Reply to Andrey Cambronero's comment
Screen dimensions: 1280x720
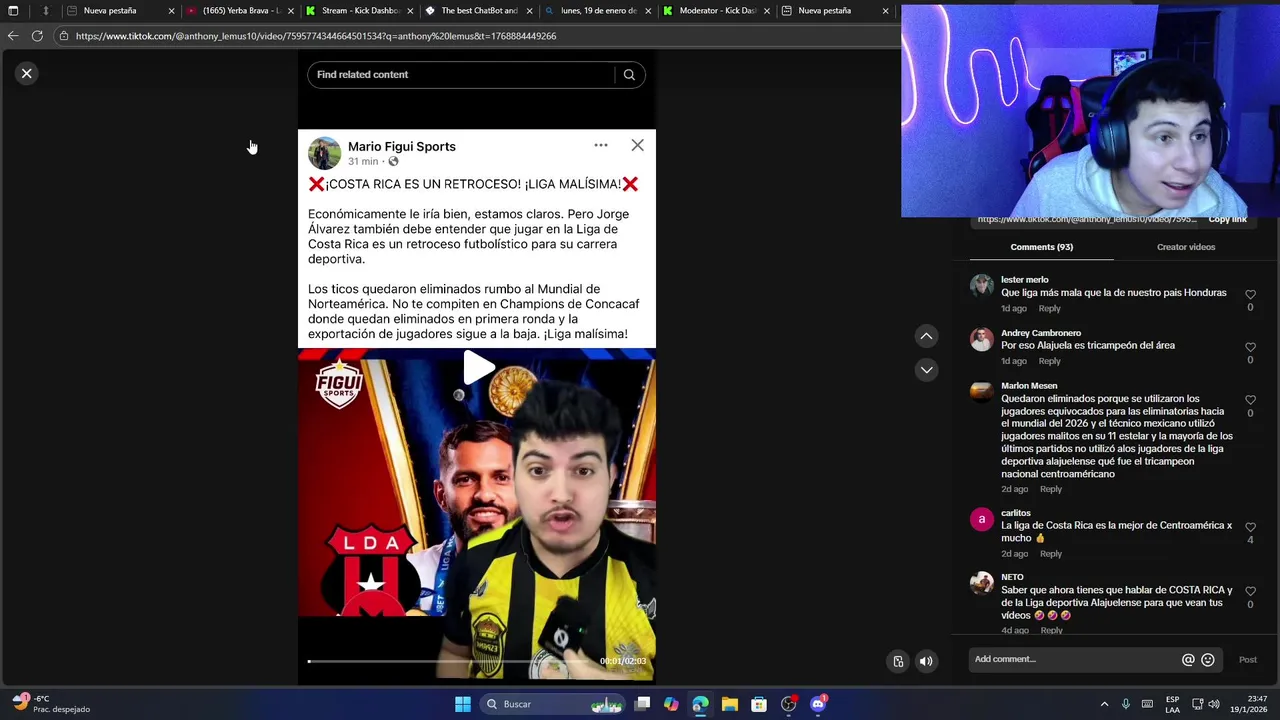pos(1049,361)
